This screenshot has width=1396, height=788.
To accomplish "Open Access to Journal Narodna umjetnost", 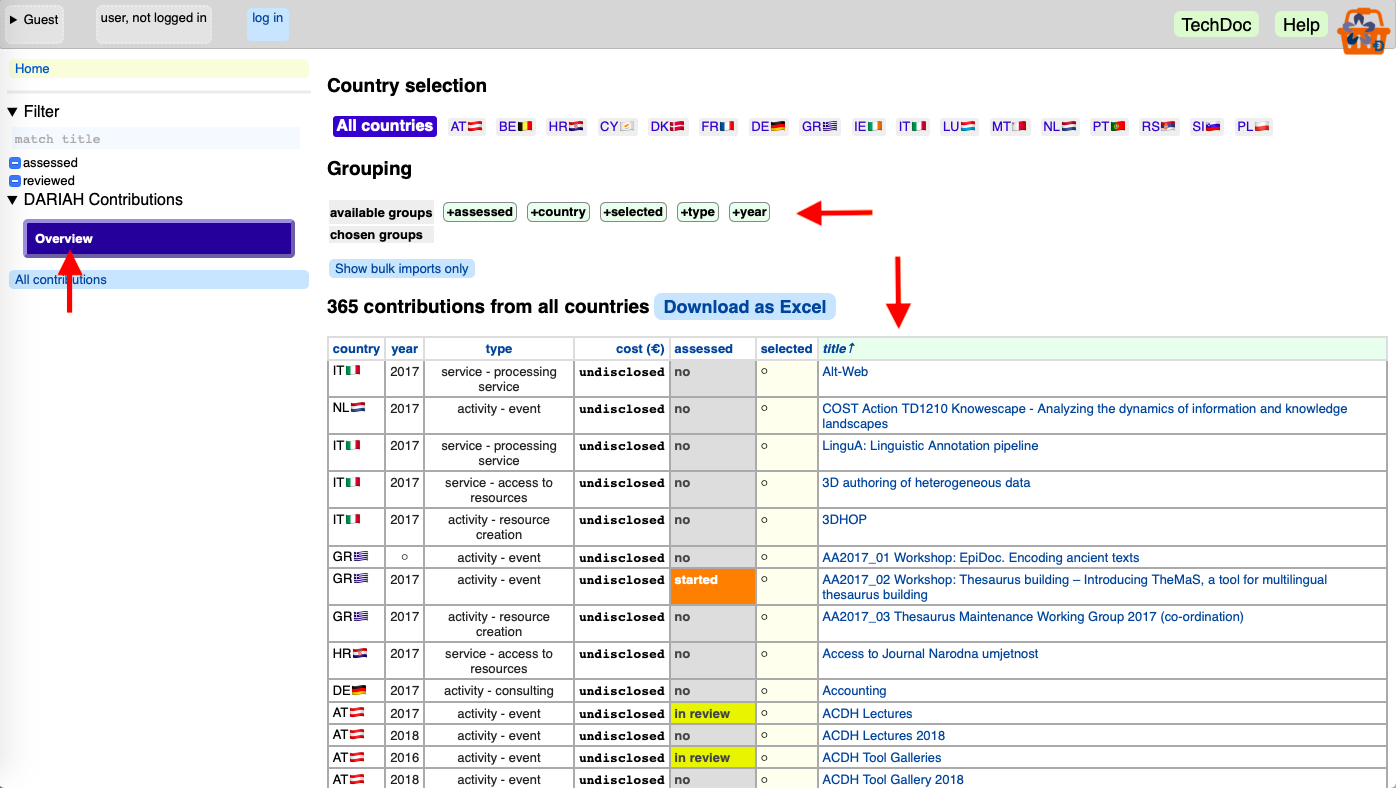I will point(930,654).
